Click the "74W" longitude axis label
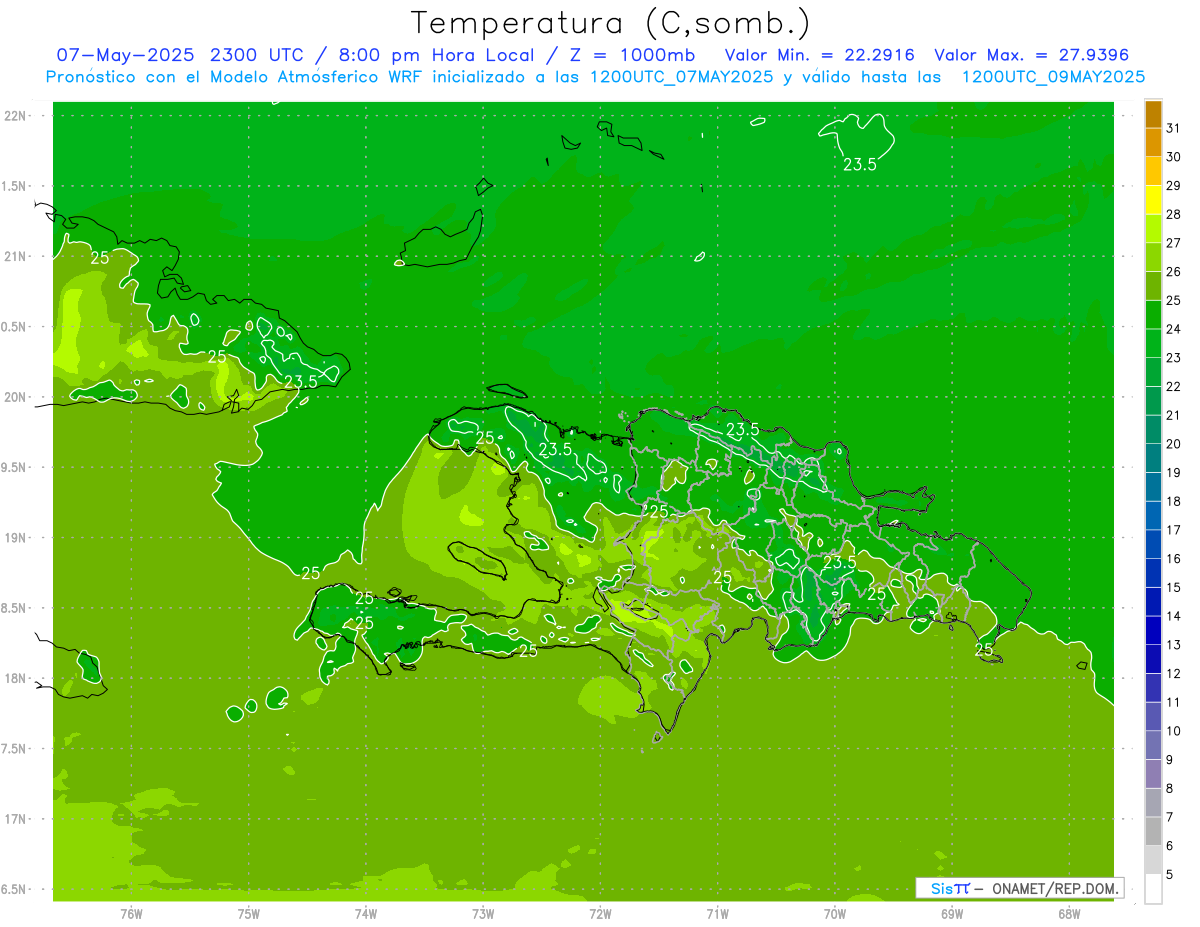 tap(366, 913)
